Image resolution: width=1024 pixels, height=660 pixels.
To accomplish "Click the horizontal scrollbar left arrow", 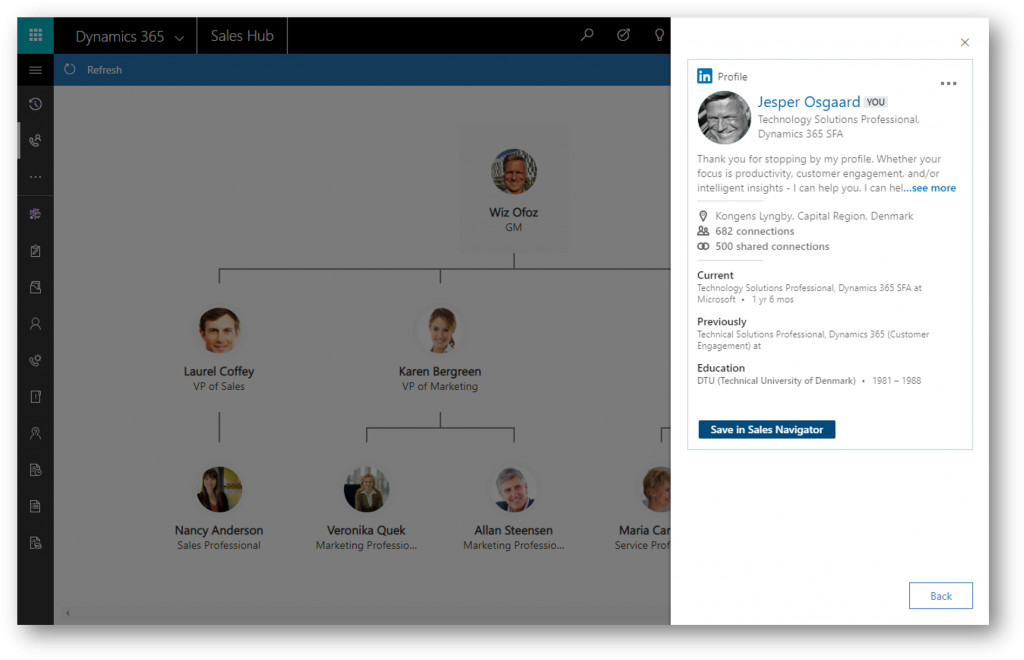I will click(x=67, y=613).
